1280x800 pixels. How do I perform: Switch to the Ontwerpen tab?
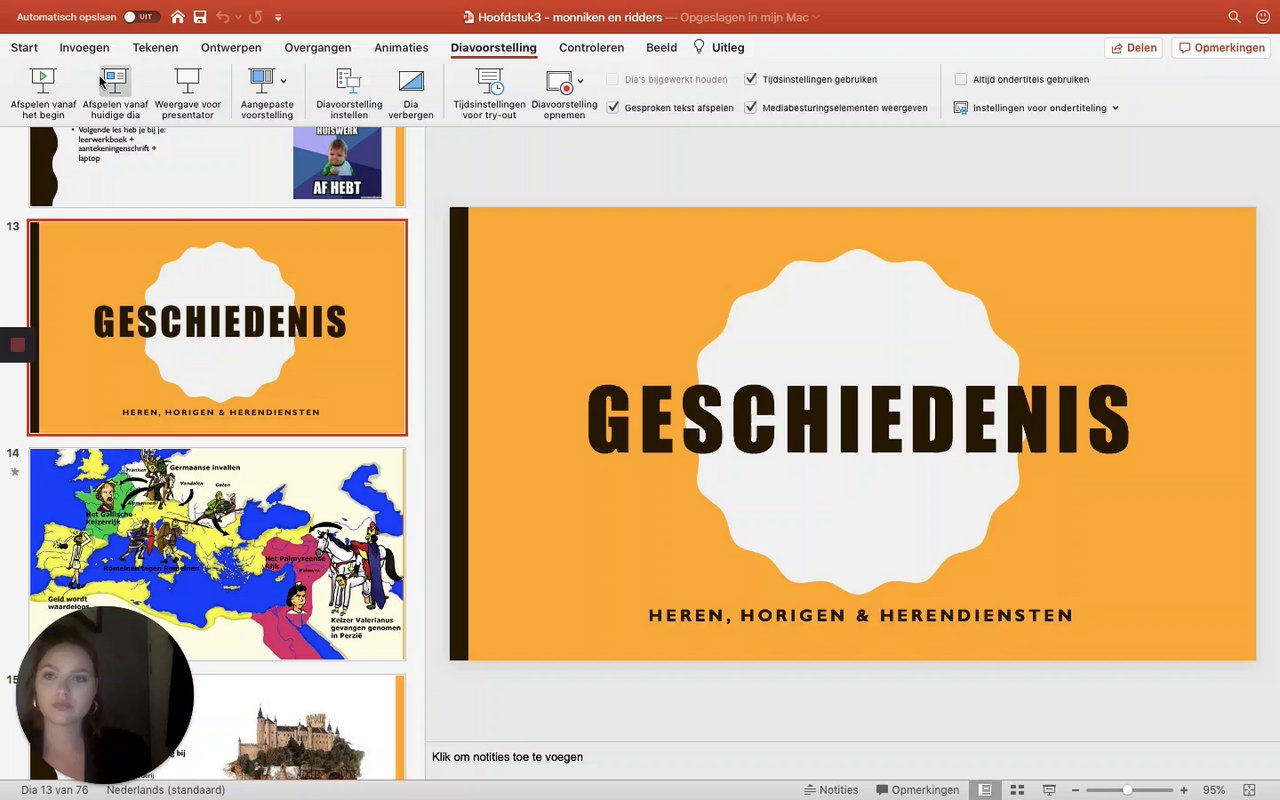[x=231, y=47]
